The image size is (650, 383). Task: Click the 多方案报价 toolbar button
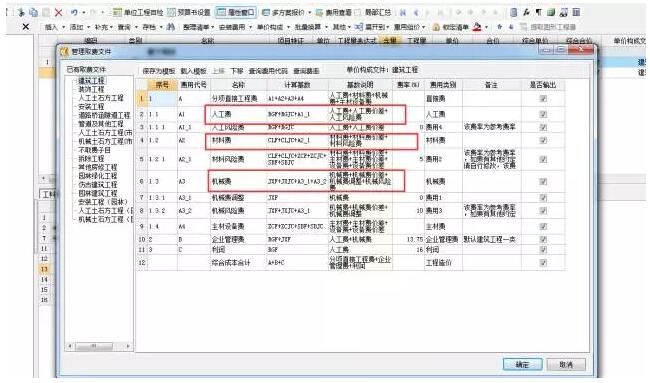tap(283, 12)
